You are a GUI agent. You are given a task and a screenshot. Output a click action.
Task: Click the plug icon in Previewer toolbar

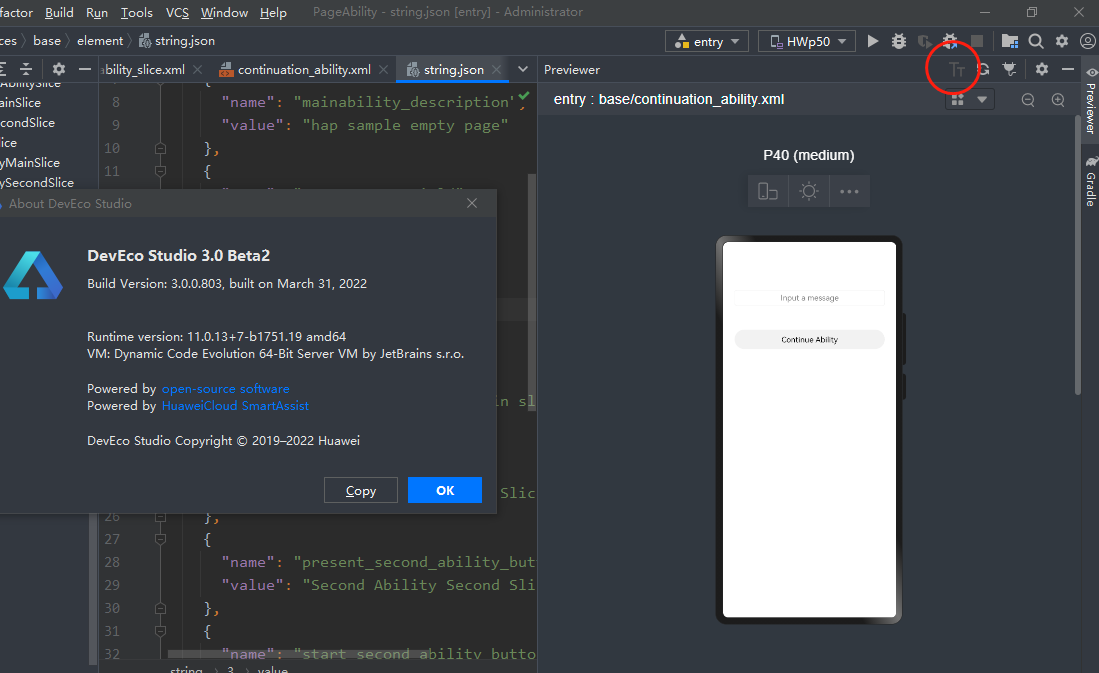[1009, 69]
